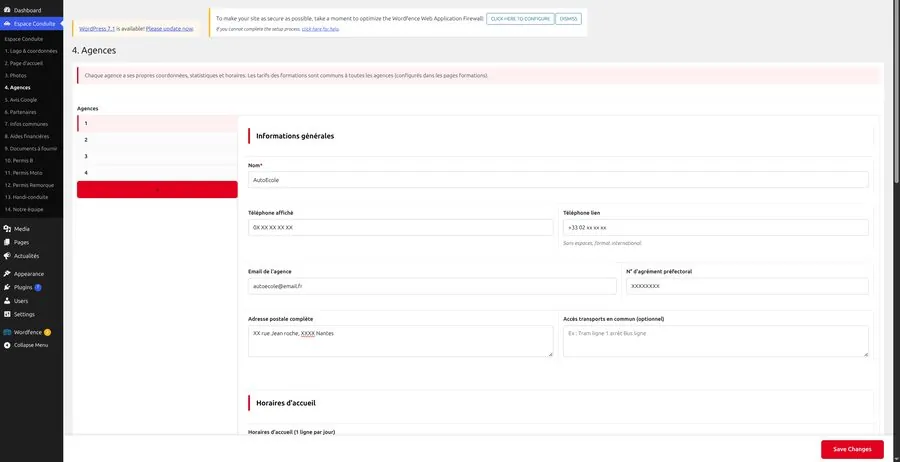Open the Media menu label
Viewport: 900px width, 462px height.
pos(22,228)
